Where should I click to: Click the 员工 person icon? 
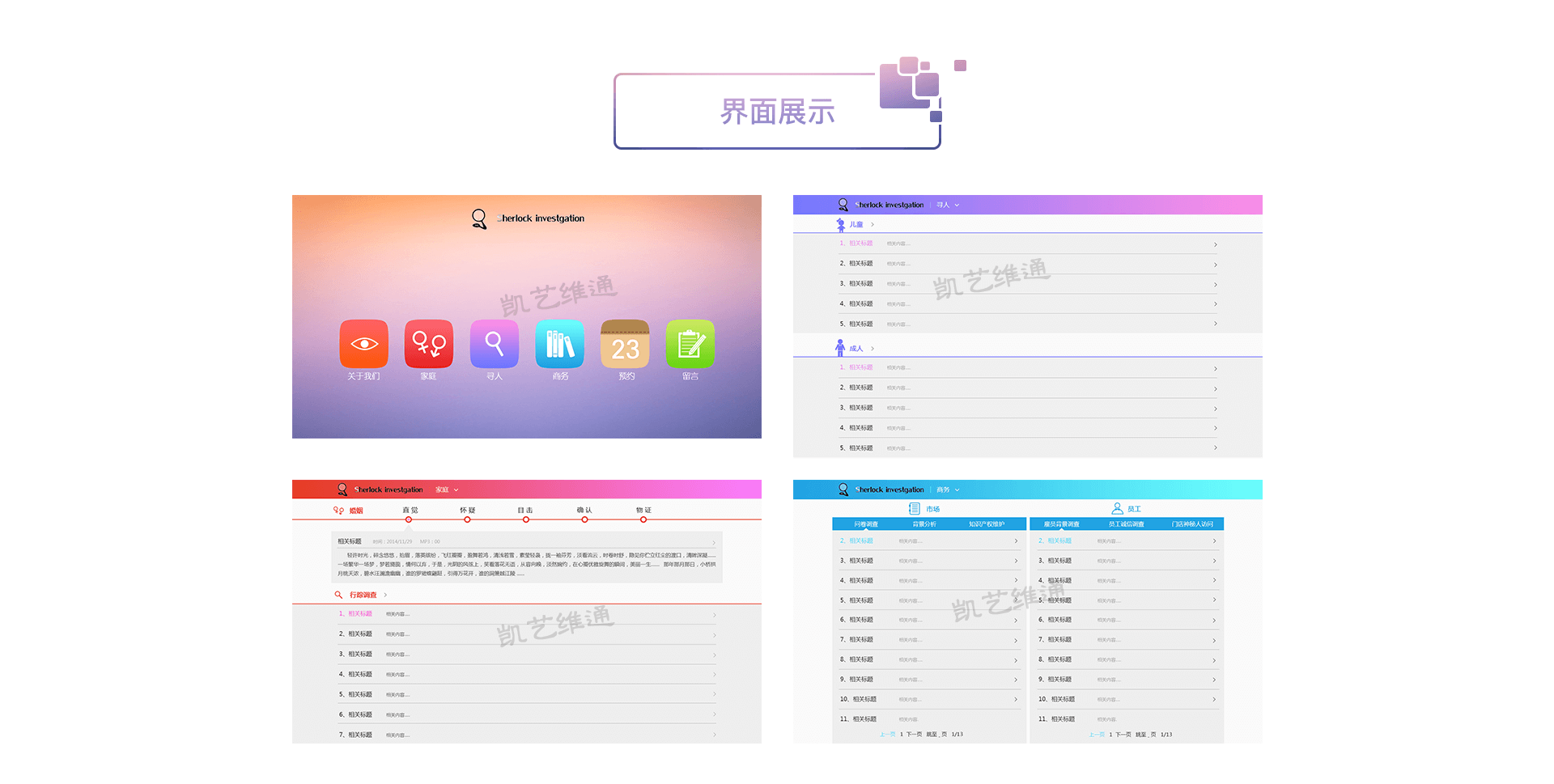point(1117,509)
